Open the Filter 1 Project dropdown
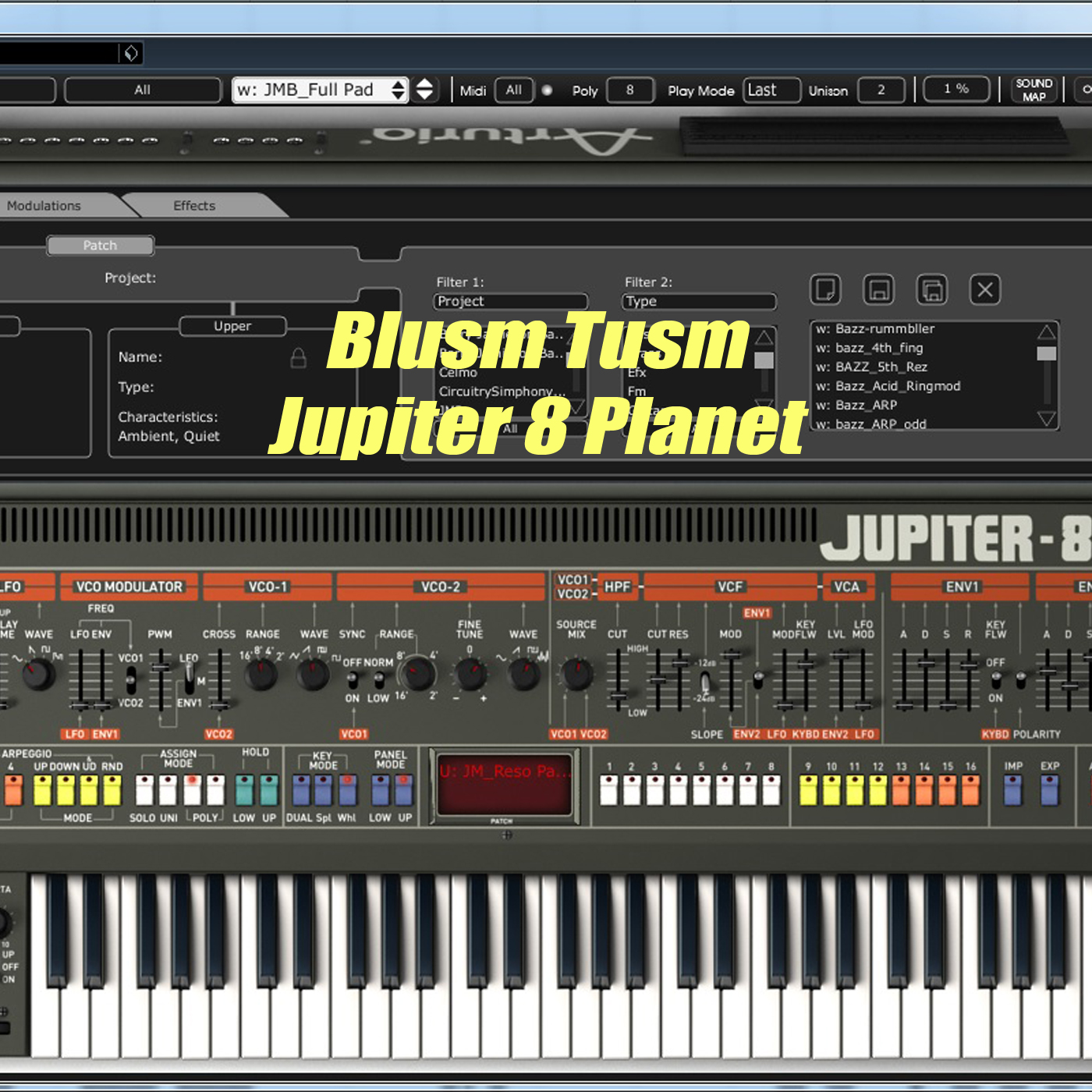 click(x=510, y=301)
